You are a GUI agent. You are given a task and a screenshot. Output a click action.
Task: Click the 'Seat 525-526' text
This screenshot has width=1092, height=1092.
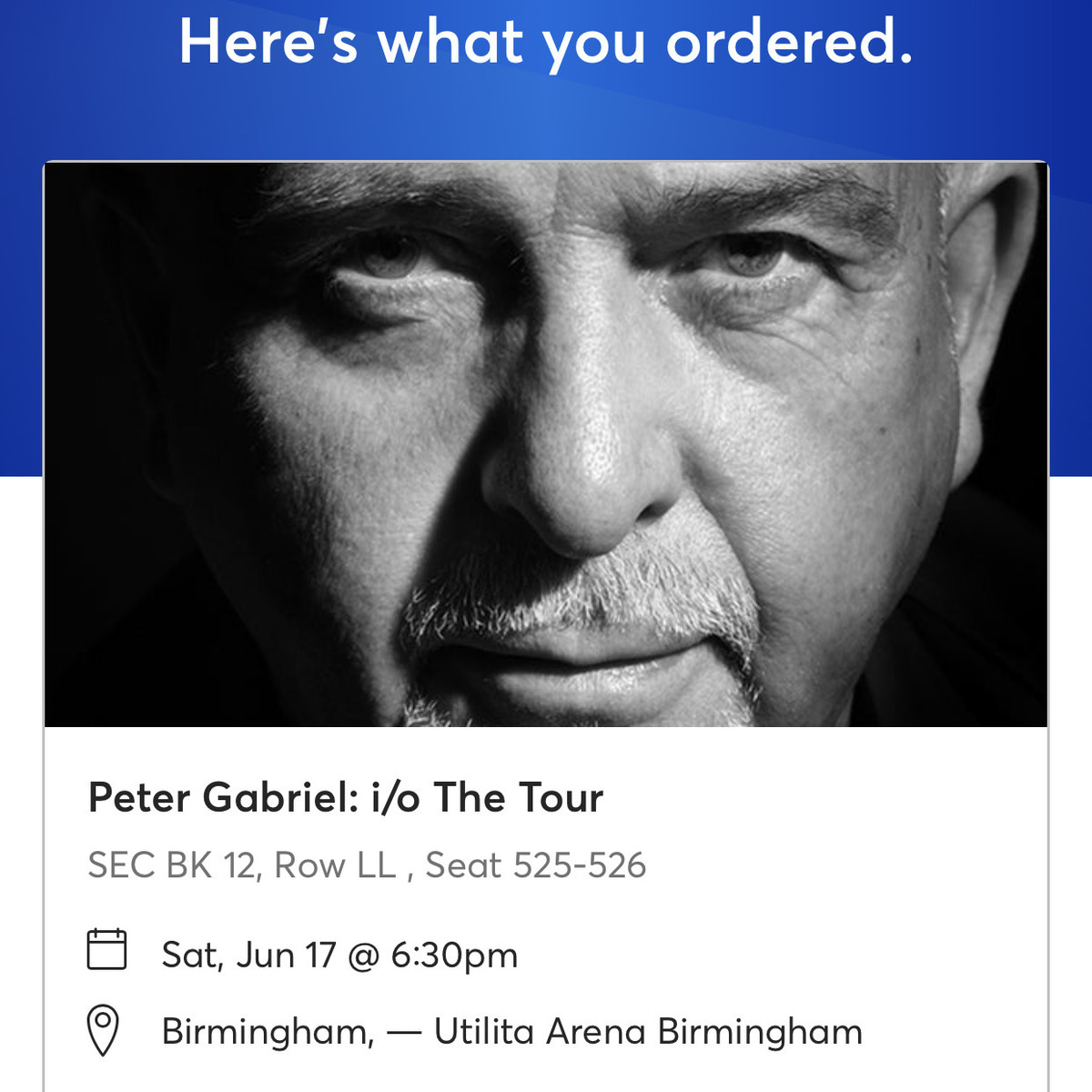(x=535, y=865)
